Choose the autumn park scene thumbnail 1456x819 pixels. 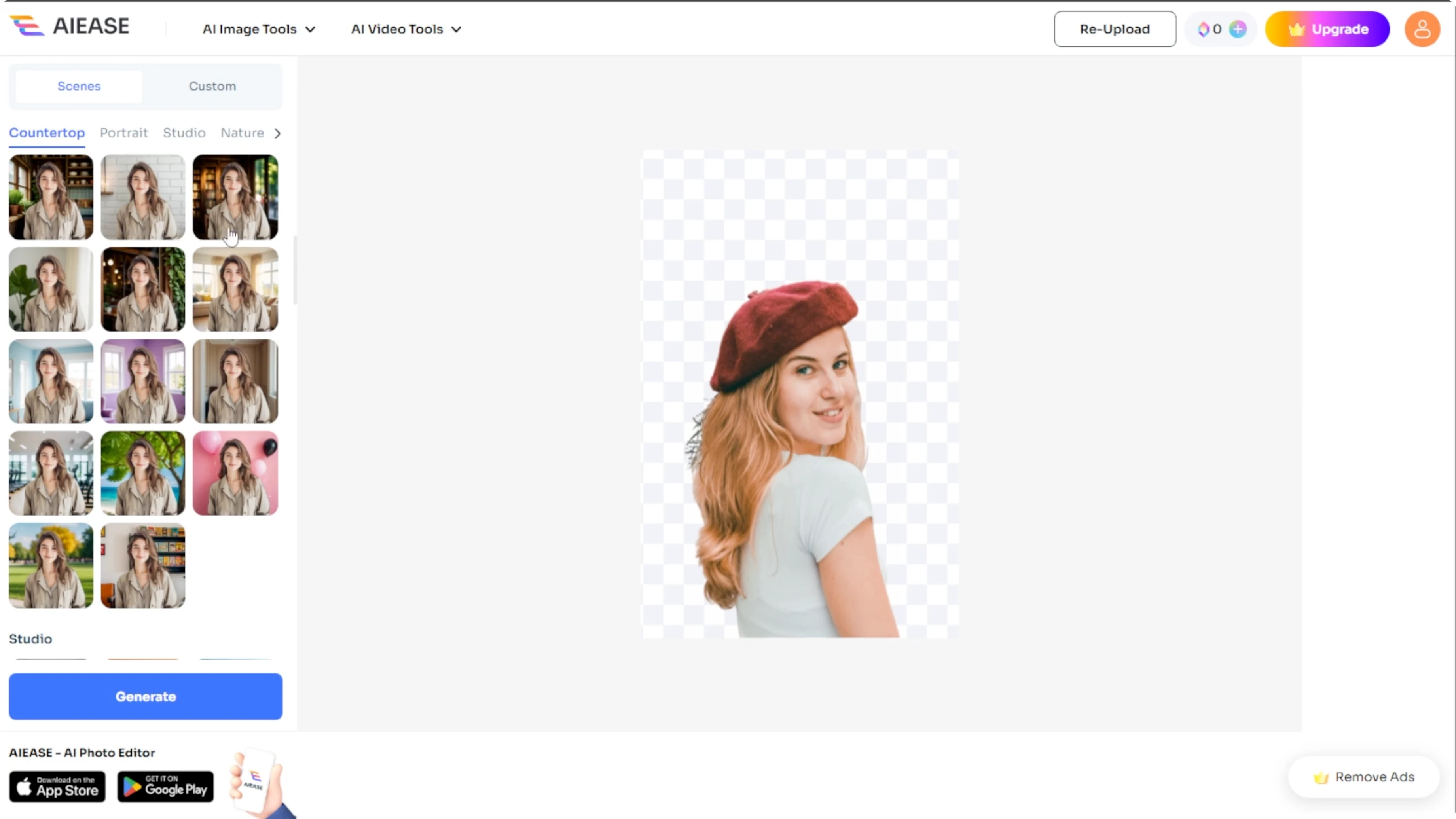(51, 565)
